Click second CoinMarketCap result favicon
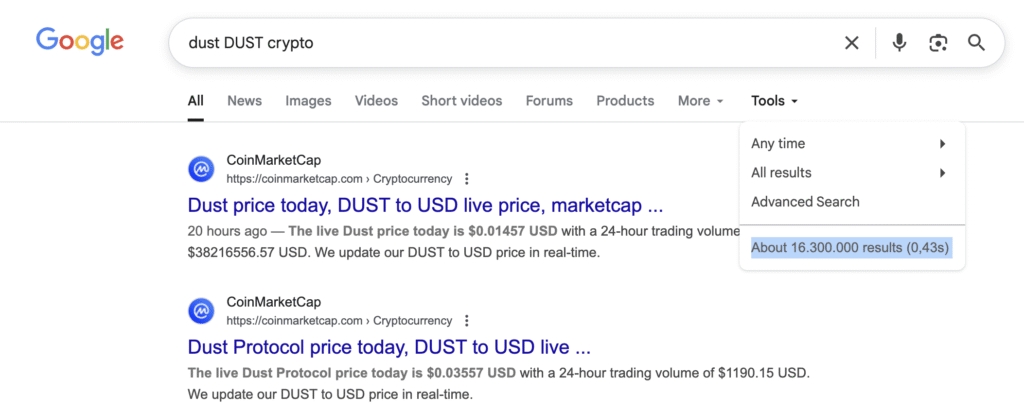1024x412 pixels. pyautogui.click(x=202, y=311)
